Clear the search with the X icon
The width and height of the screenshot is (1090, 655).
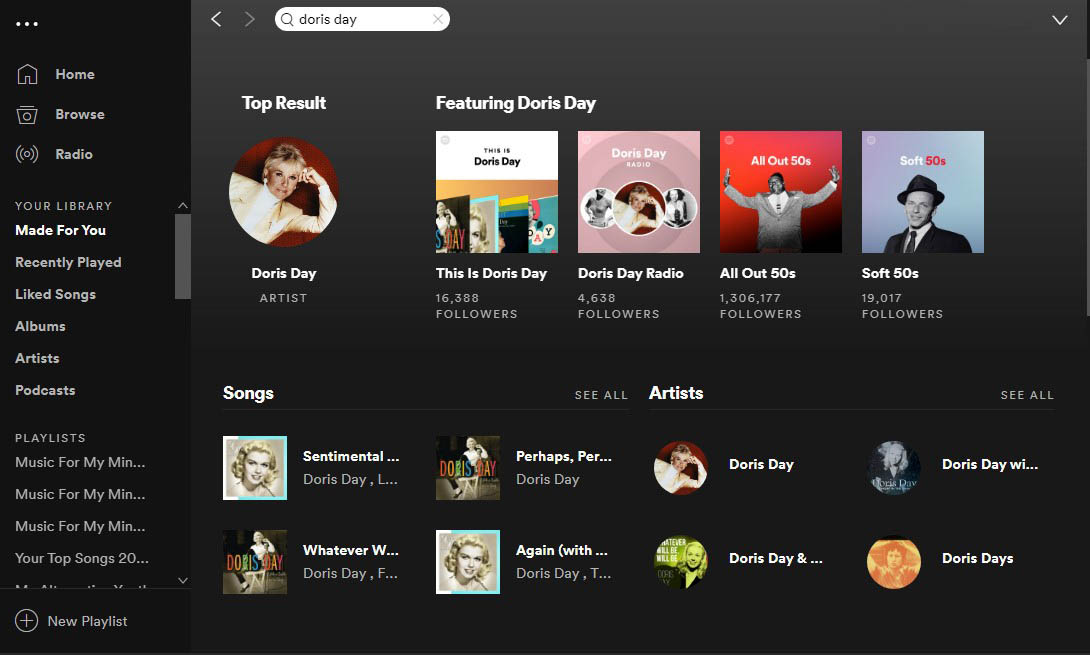(438, 19)
